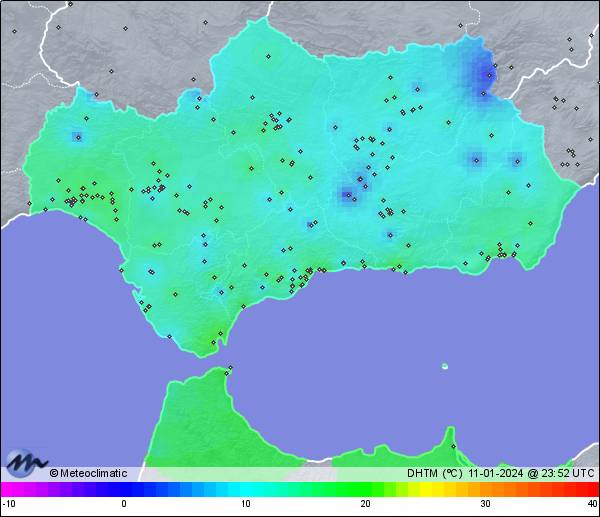Pick the orange color above the 30 label
The image size is (600, 517).
(486, 489)
